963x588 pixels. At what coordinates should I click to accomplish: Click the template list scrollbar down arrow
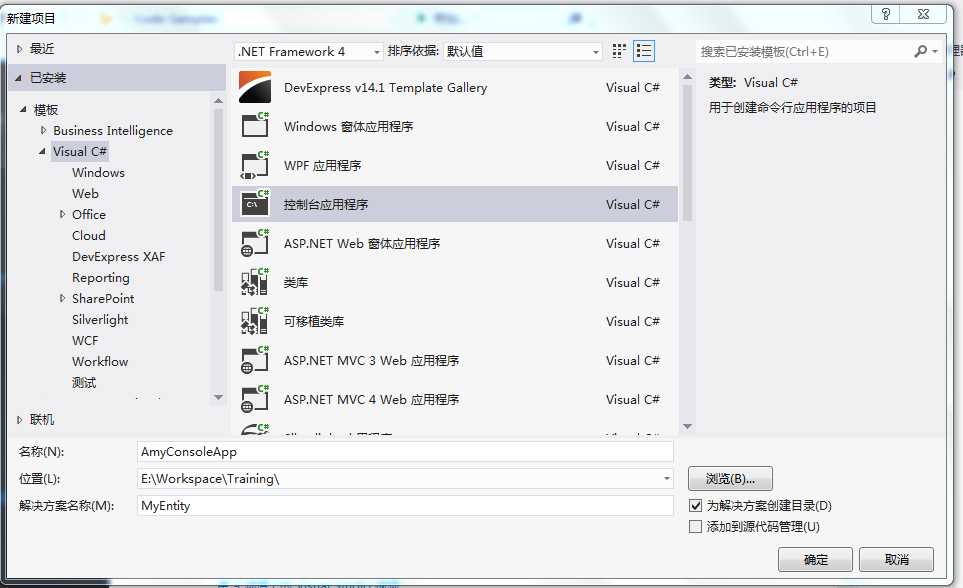(687, 426)
